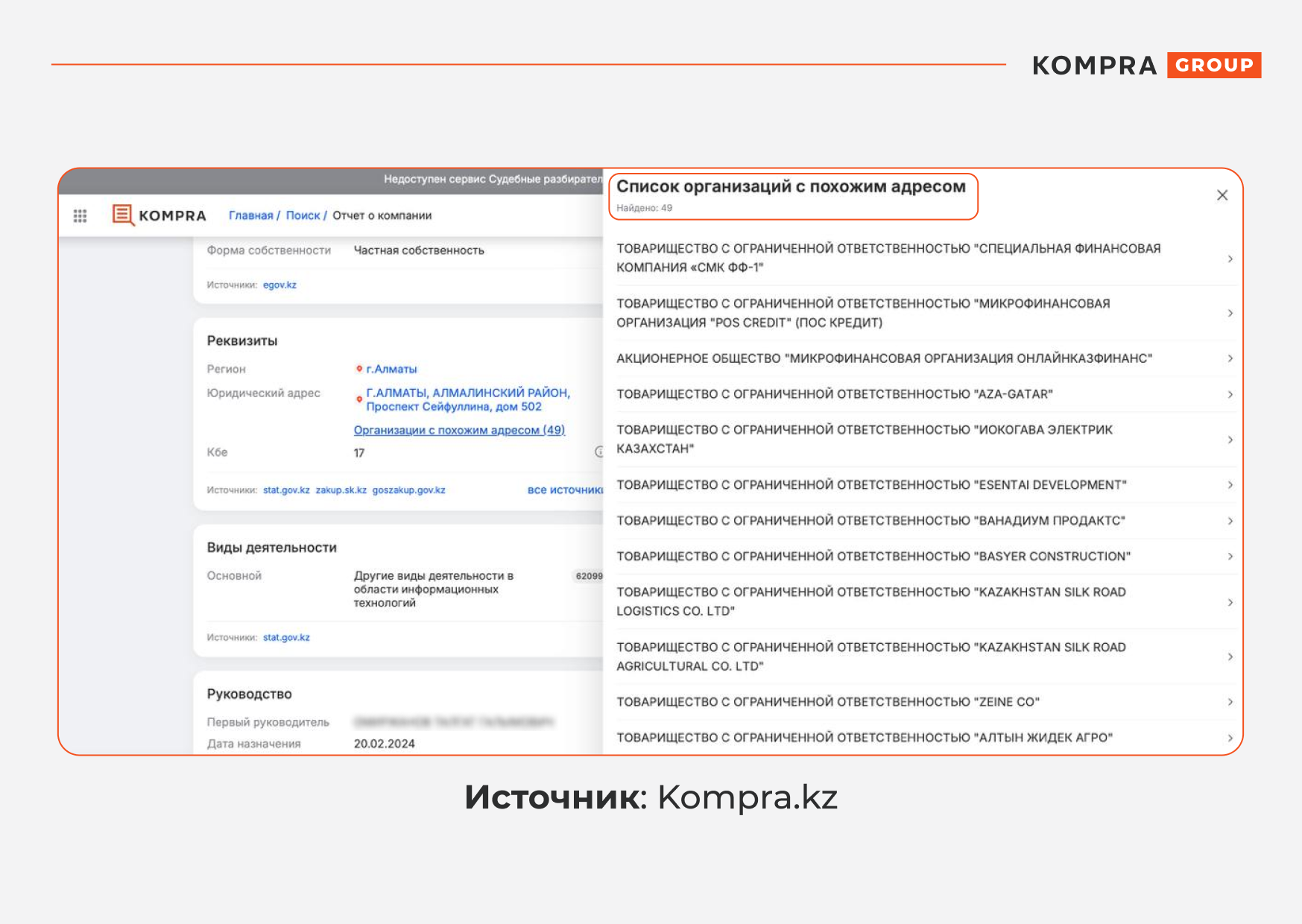The image size is (1302, 924).
Task: Go to Поиск breadcrumb link
Action: point(303,215)
